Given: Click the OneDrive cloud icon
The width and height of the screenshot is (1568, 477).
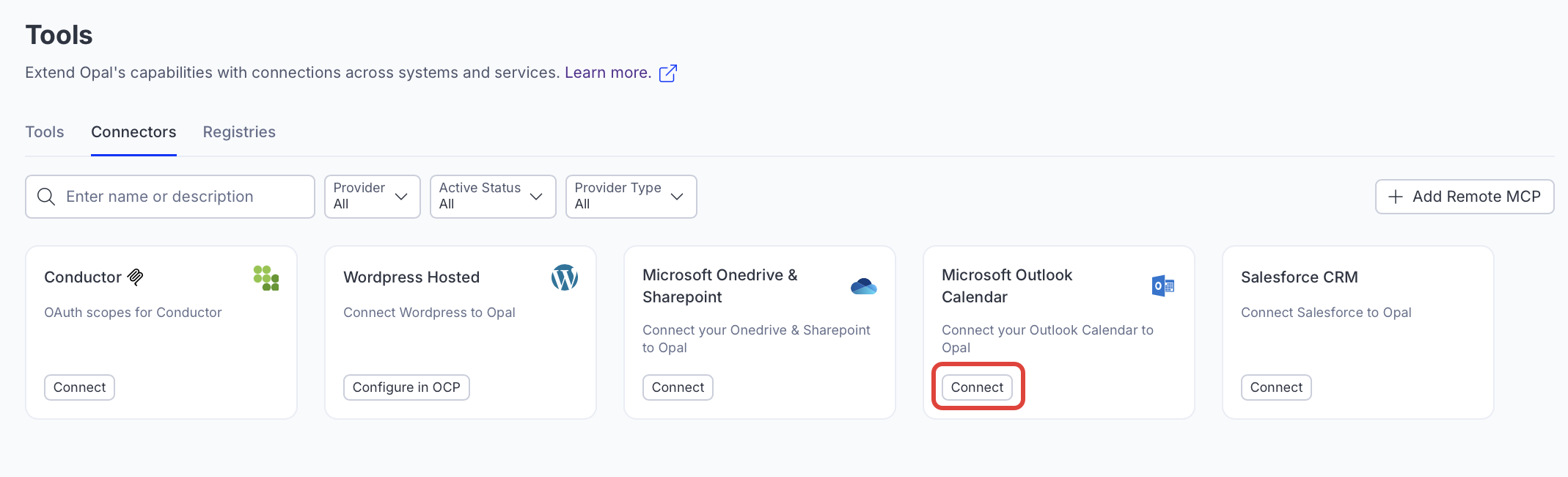Looking at the screenshot, I should [x=863, y=286].
